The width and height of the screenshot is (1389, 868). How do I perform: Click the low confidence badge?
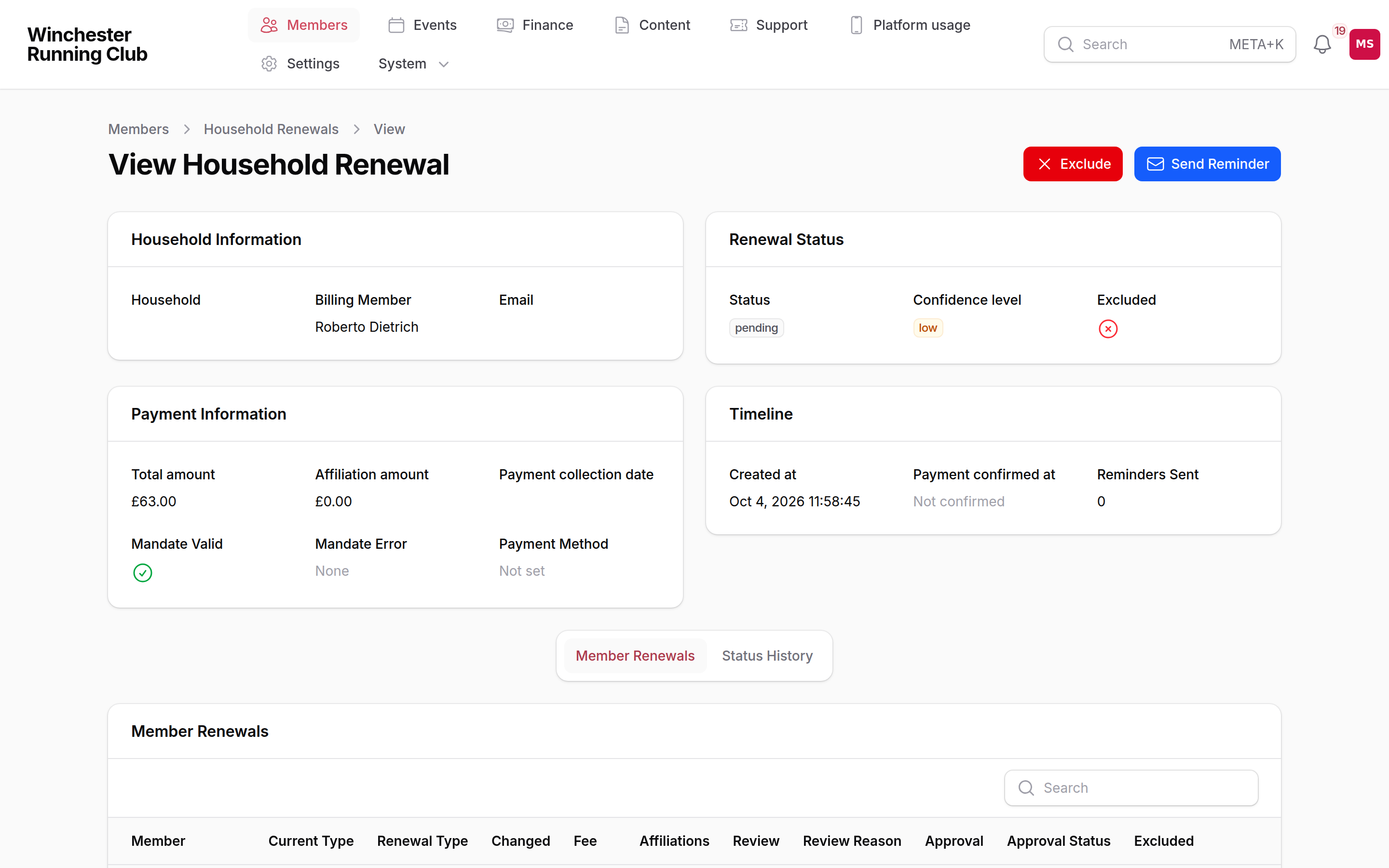tap(928, 328)
